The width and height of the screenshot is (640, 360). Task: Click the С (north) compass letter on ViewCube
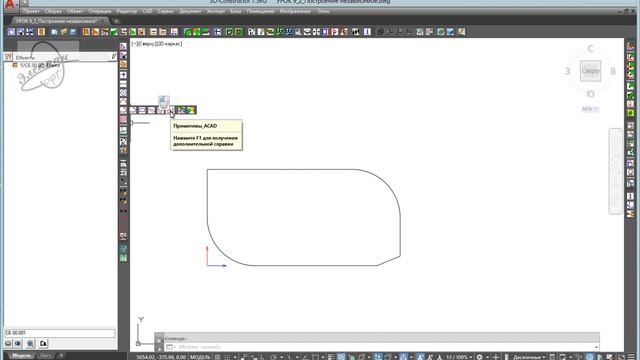(x=590, y=49)
